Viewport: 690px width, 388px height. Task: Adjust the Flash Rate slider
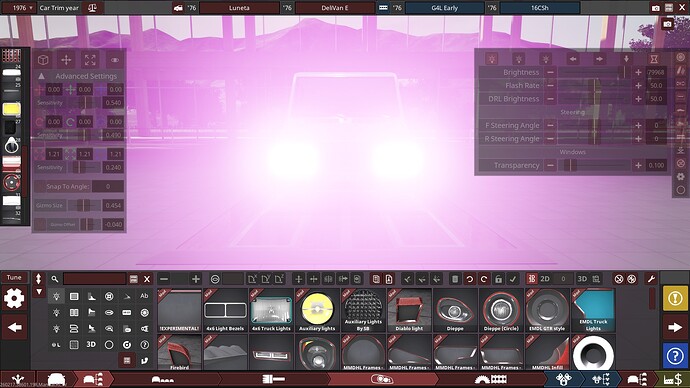tap(594, 86)
